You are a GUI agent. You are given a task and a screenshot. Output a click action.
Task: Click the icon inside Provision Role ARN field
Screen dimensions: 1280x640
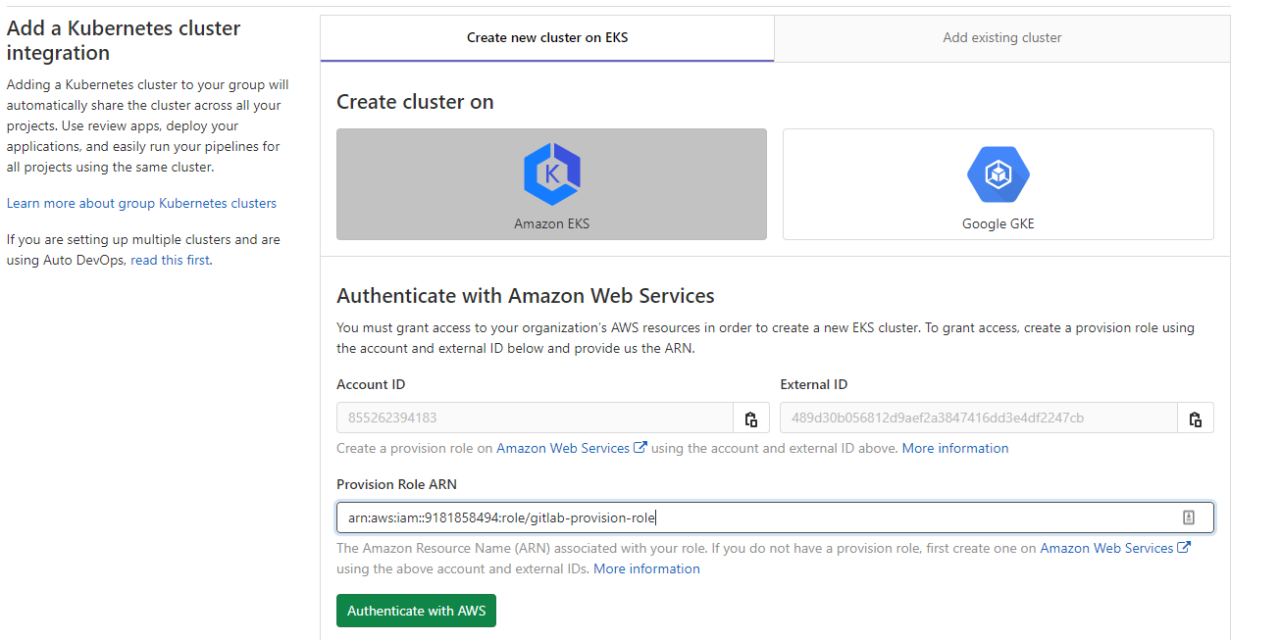(x=1189, y=517)
